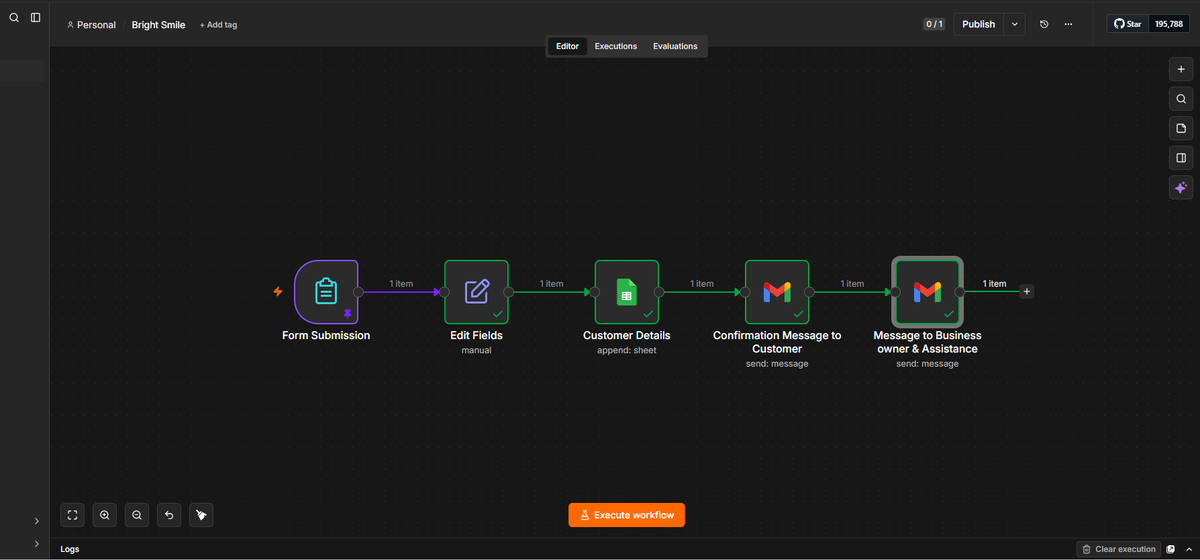Click '1 item' label after Form Submission
1200x560 pixels.
tap(401, 284)
